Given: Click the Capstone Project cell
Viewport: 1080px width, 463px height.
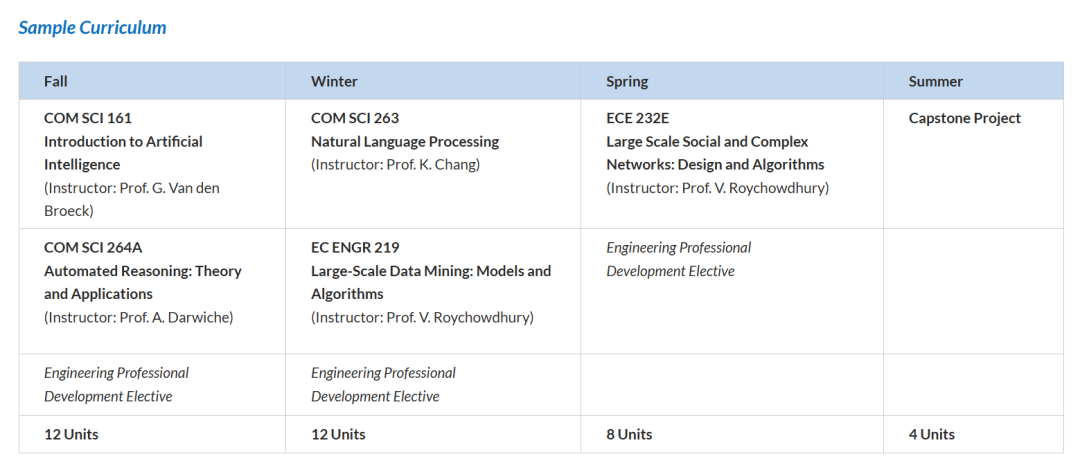Looking at the screenshot, I should point(964,118).
